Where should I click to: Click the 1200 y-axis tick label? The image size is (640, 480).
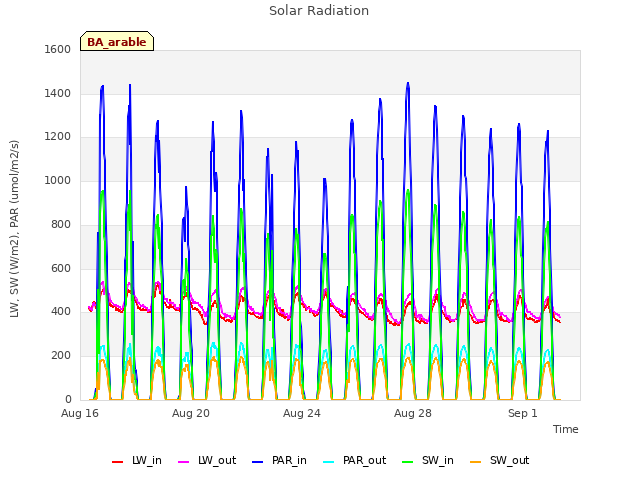coord(58,137)
